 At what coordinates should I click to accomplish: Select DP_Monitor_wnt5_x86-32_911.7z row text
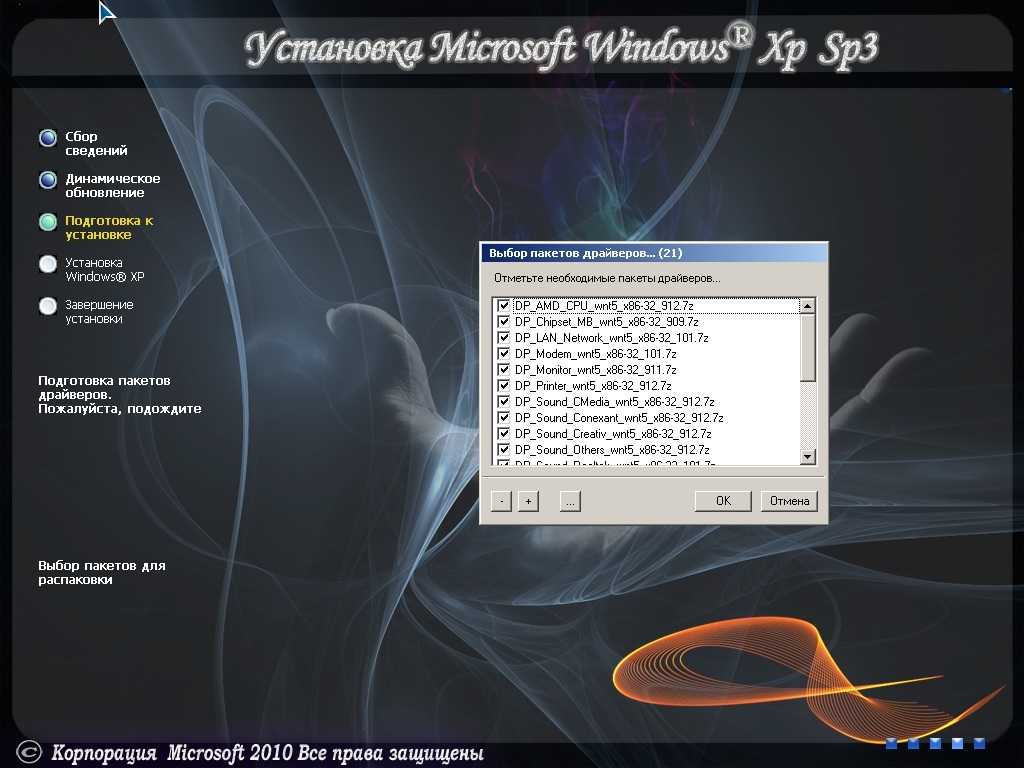[x=596, y=370]
